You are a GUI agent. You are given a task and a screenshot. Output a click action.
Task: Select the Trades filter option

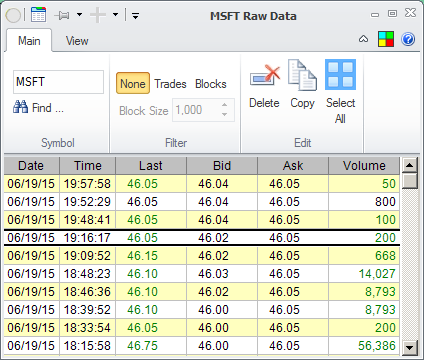(170, 84)
